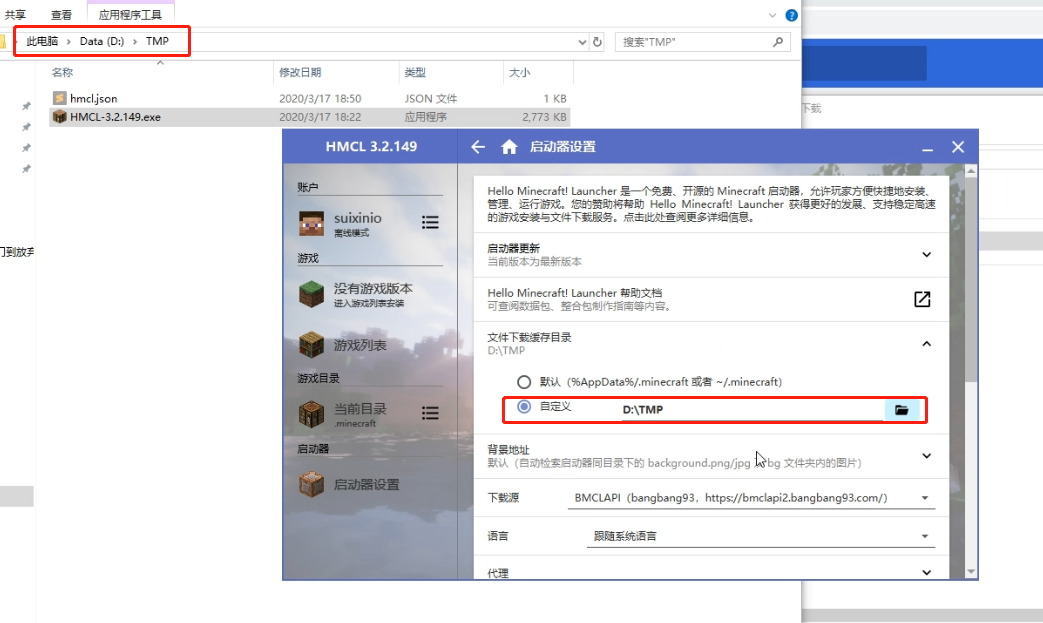Open HMCL help document external link

pyautogui.click(x=922, y=299)
